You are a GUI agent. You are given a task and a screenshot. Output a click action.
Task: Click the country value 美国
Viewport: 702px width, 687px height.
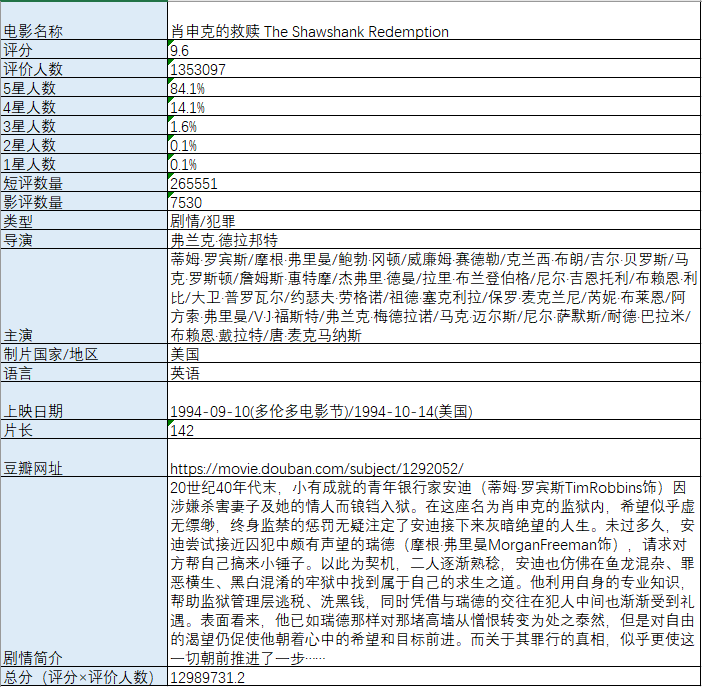[x=185, y=354]
